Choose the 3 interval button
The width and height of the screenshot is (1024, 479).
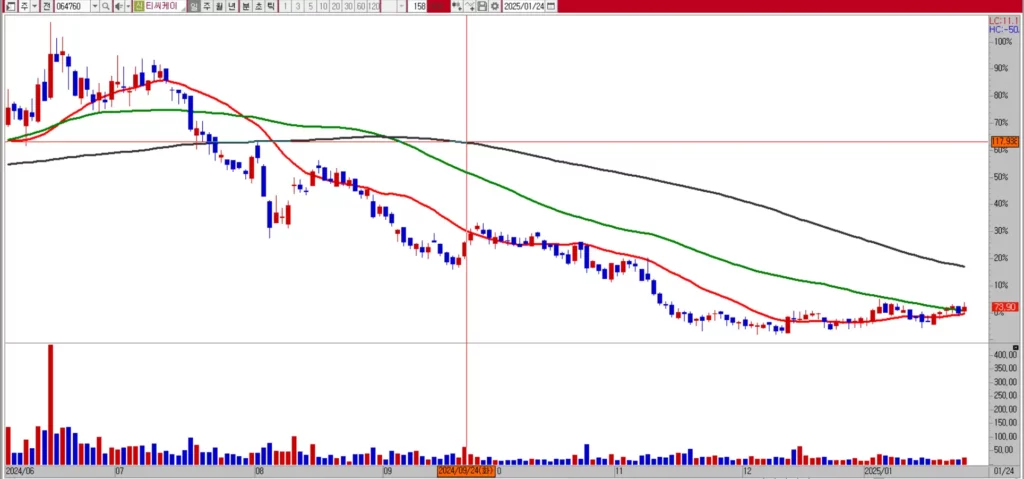pyautogui.click(x=298, y=7)
